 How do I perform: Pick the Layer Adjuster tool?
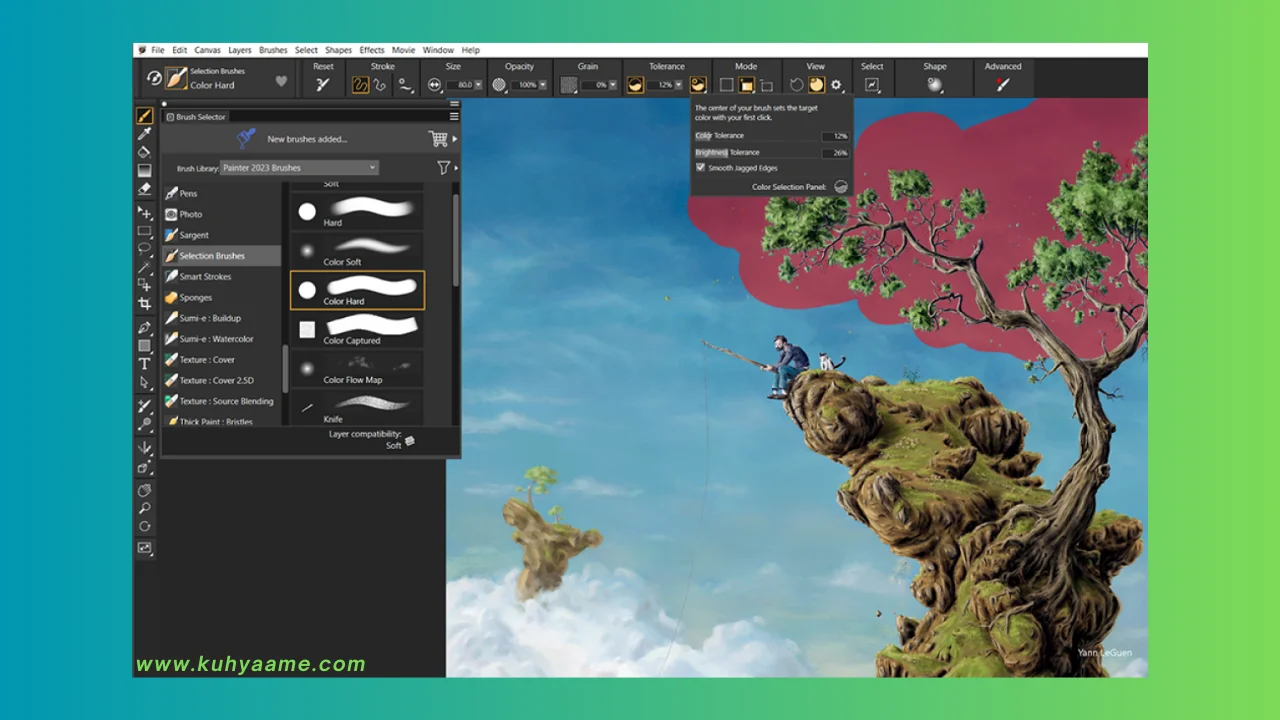[x=144, y=213]
